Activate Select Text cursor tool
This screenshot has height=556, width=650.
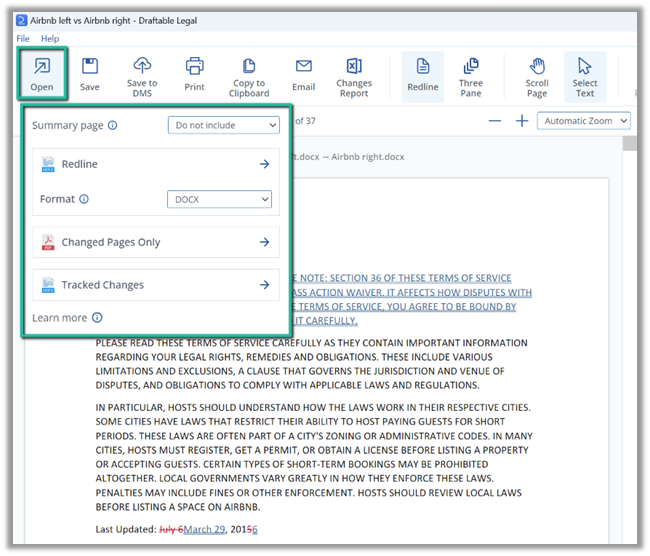coord(585,77)
